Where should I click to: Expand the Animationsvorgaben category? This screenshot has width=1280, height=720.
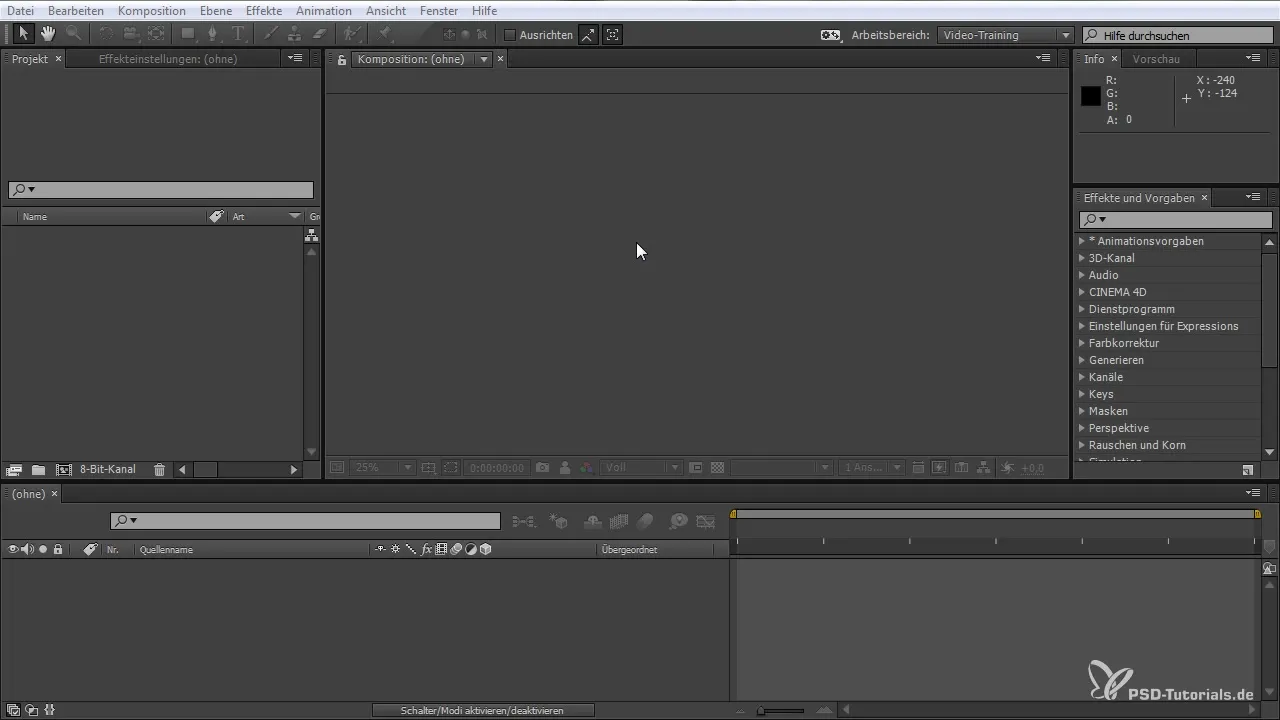pos(1082,241)
